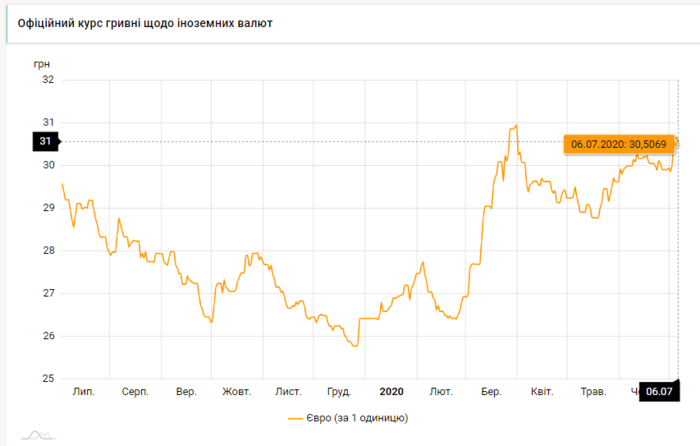
Task: Click the highest peak of the euro line
Action: [x=516, y=126]
